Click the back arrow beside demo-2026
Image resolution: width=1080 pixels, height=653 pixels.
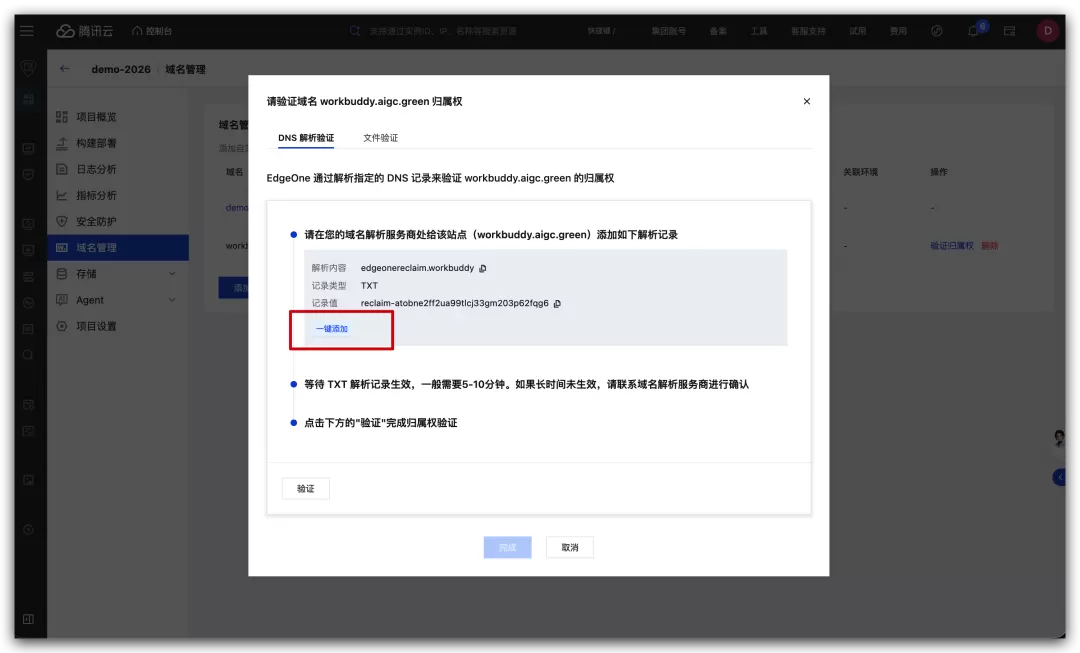[65, 69]
